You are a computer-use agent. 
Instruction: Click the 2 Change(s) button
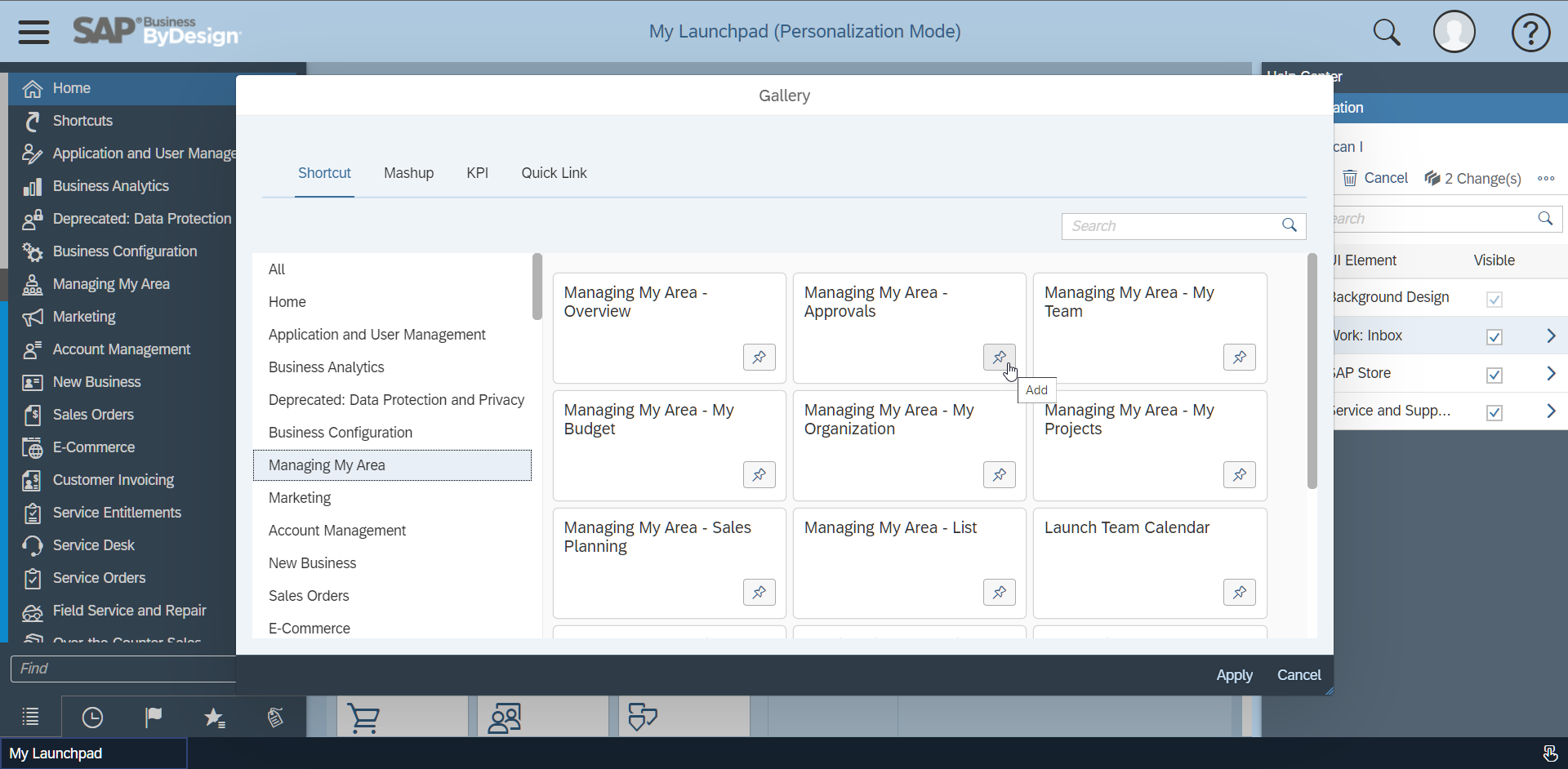[1473, 178]
